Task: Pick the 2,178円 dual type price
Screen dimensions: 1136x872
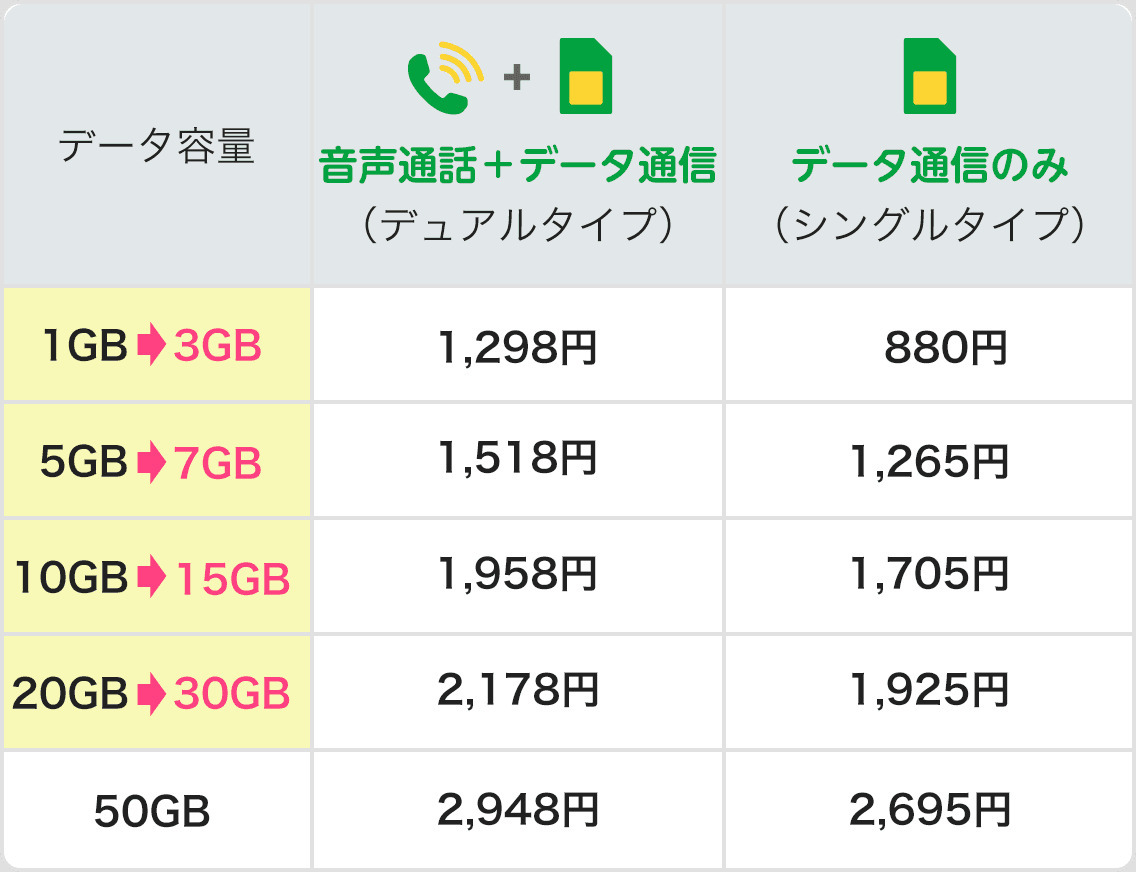Action: click(518, 690)
